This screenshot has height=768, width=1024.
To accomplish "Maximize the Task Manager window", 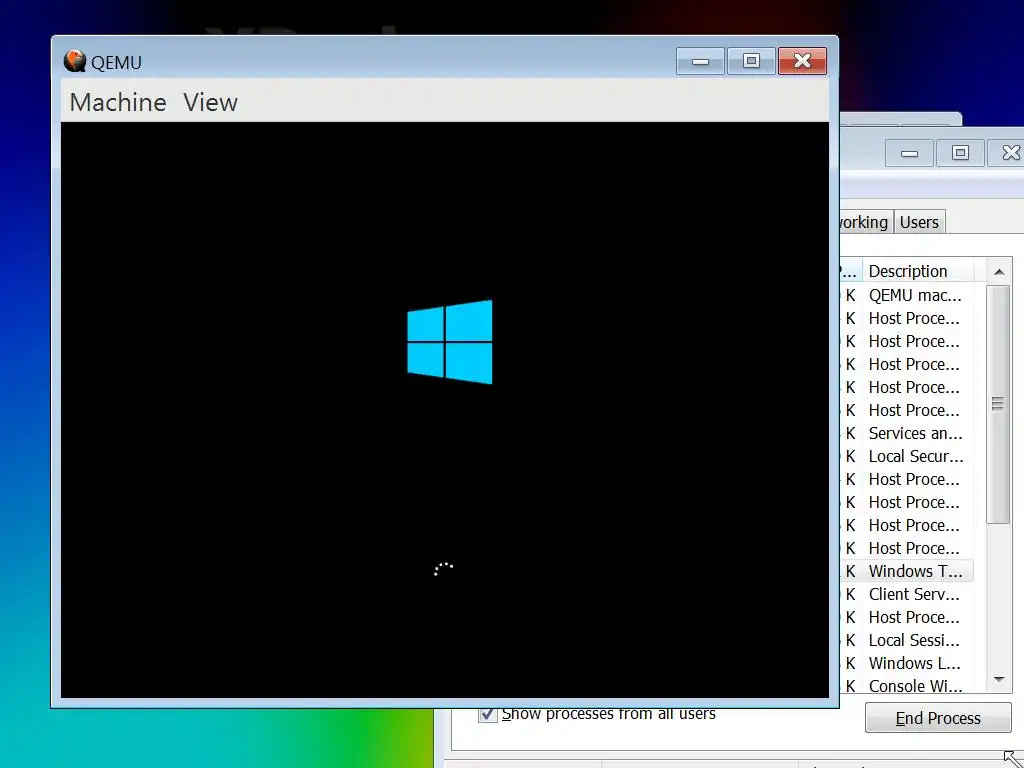I will coord(960,153).
